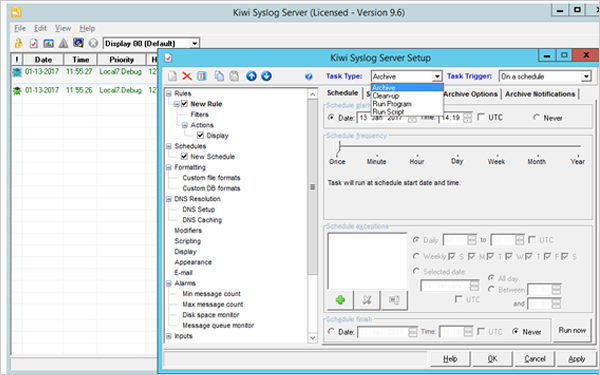Image resolution: width=600 pixels, height=375 pixels.
Task: Collapse the Schedules tree node
Action: point(169,146)
